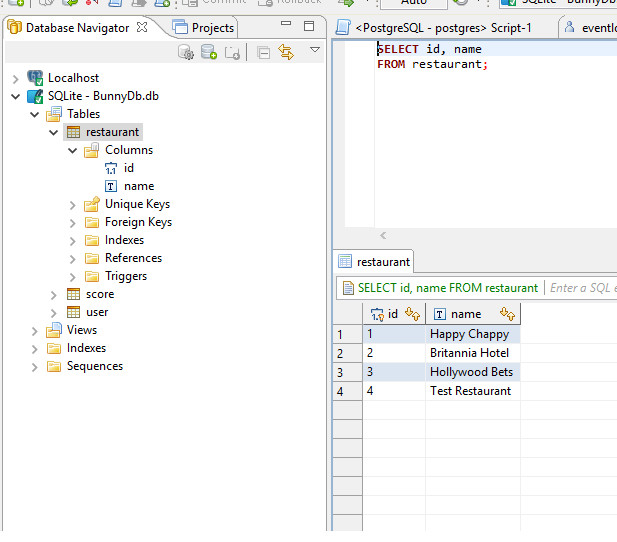
Task: Click the SQL script icon beside the SELECT filter text
Action: point(348,288)
